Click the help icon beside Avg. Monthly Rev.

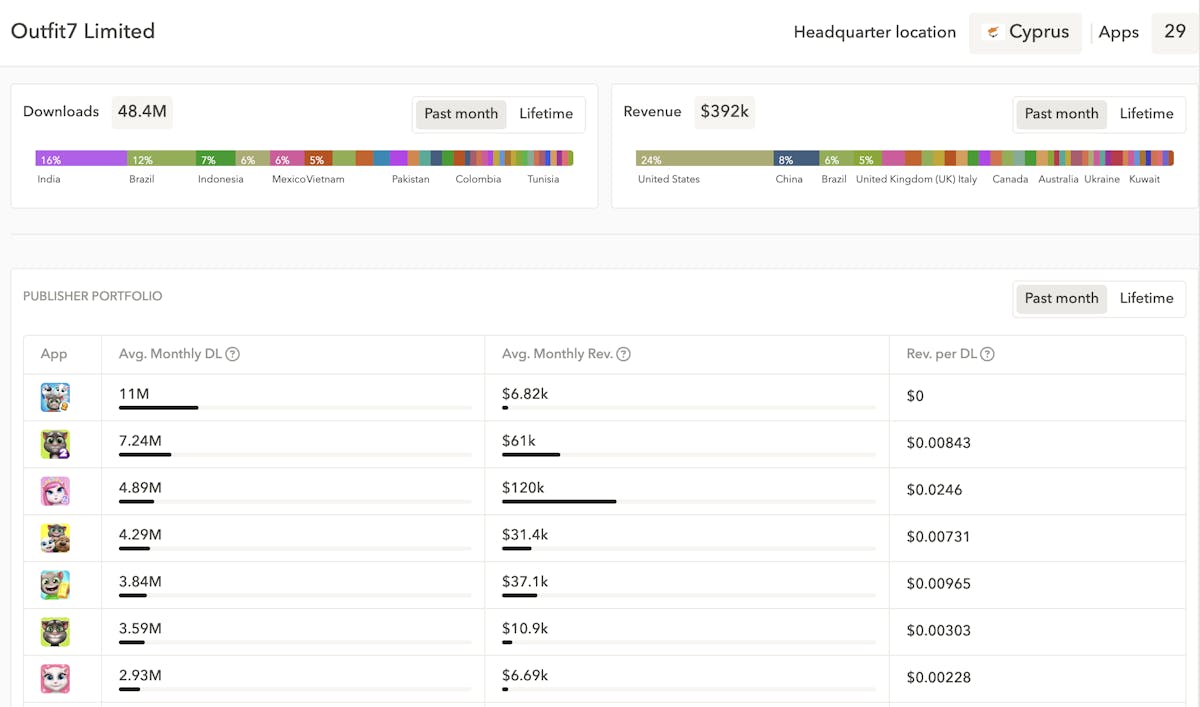coord(623,354)
